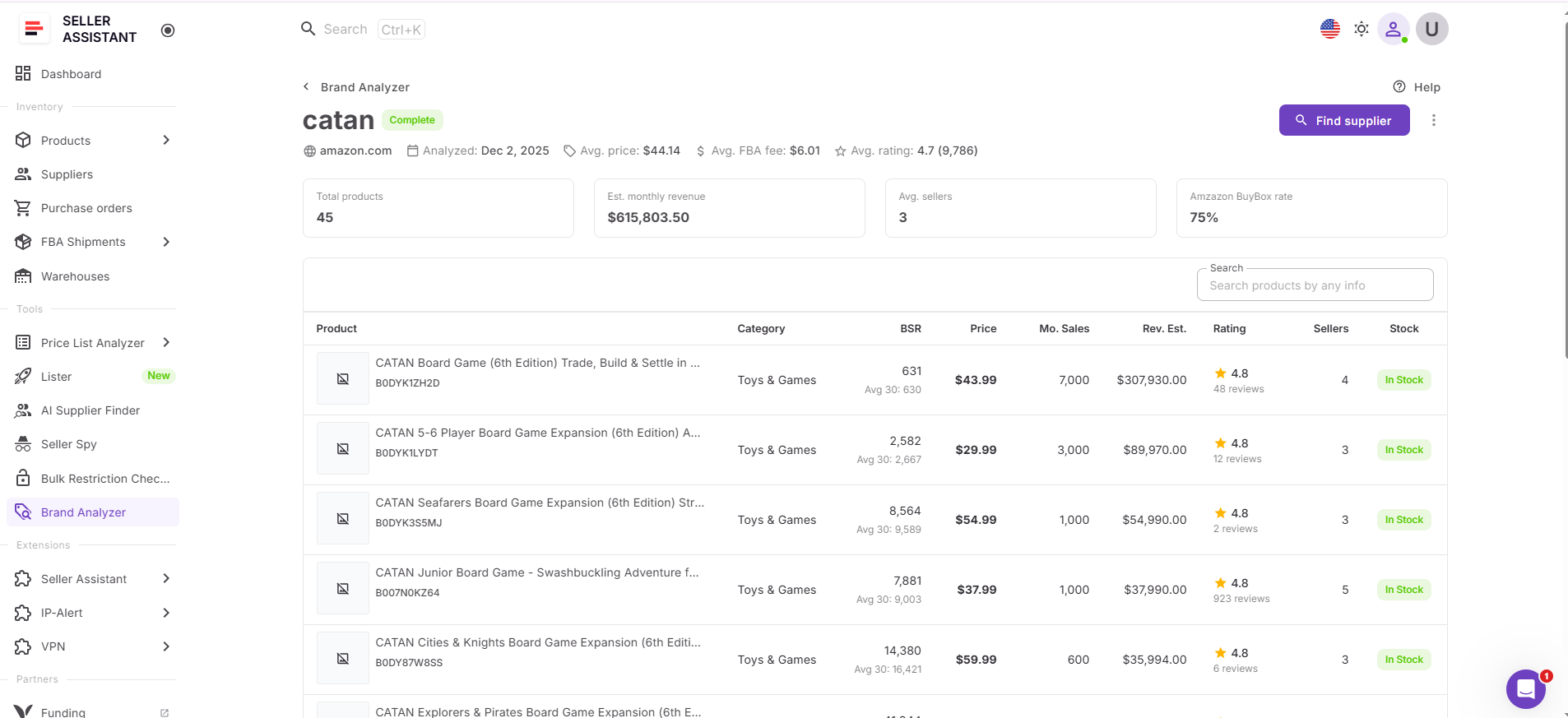Expand the Products submenu chevron
The width and height of the screenshot is (1568, 718).
166,140
